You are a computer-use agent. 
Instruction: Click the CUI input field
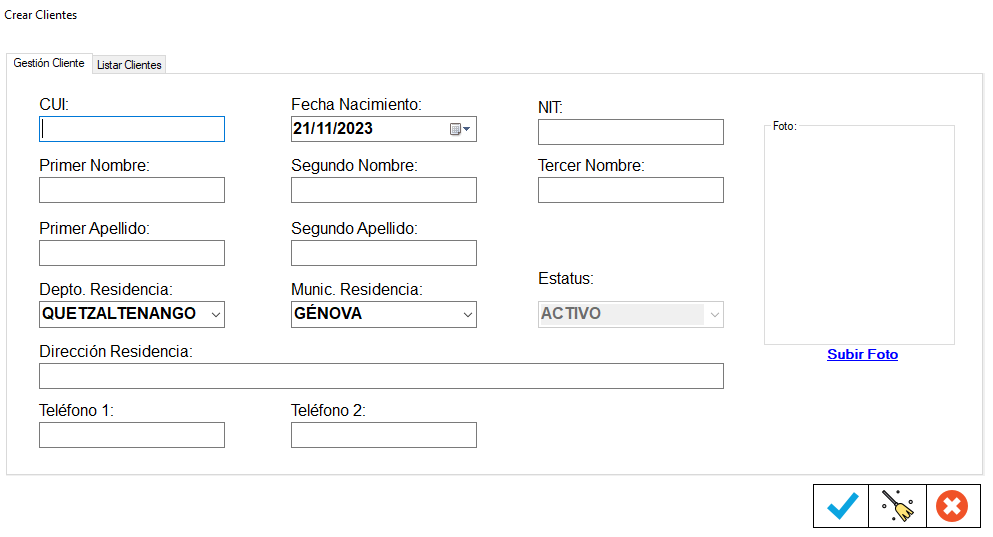pyautogui.click(x=132, y=129)
